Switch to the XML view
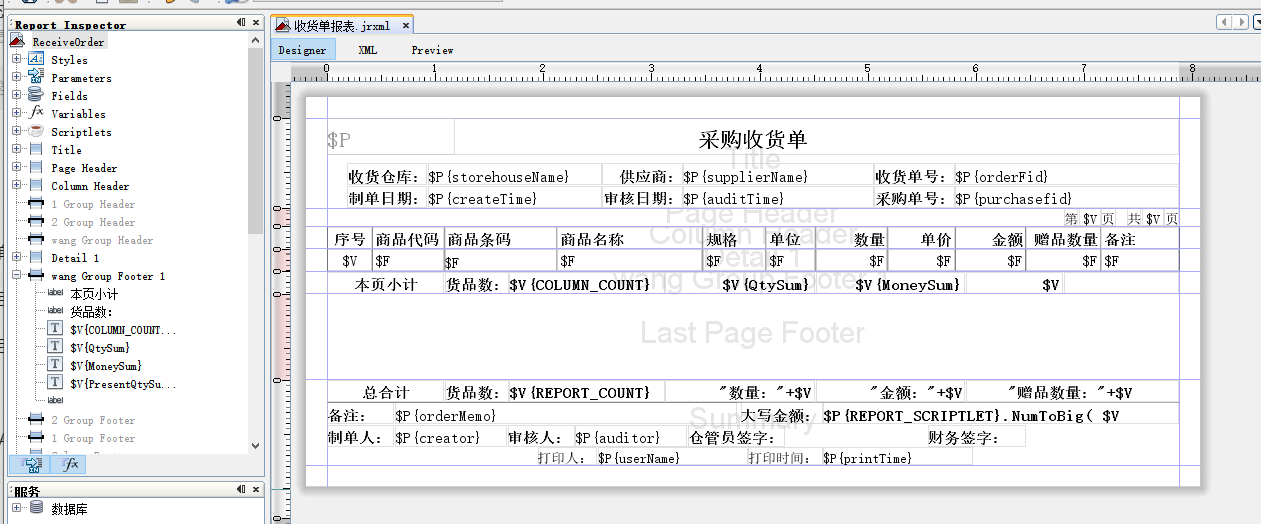Screen dimensions: 1261x524 coord(368,50)
